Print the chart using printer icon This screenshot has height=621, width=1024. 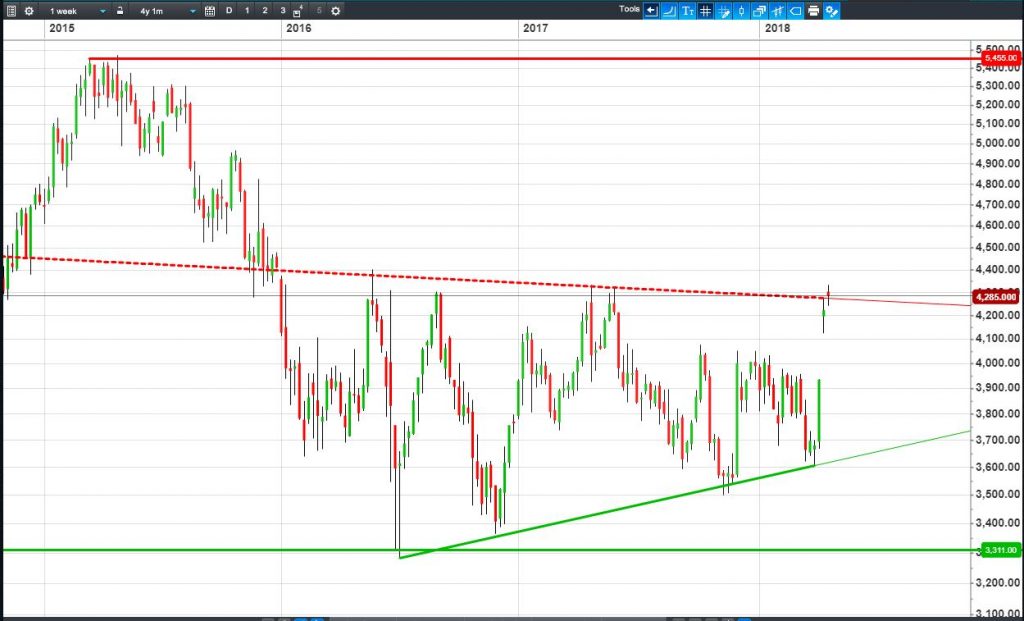point(813,10)
